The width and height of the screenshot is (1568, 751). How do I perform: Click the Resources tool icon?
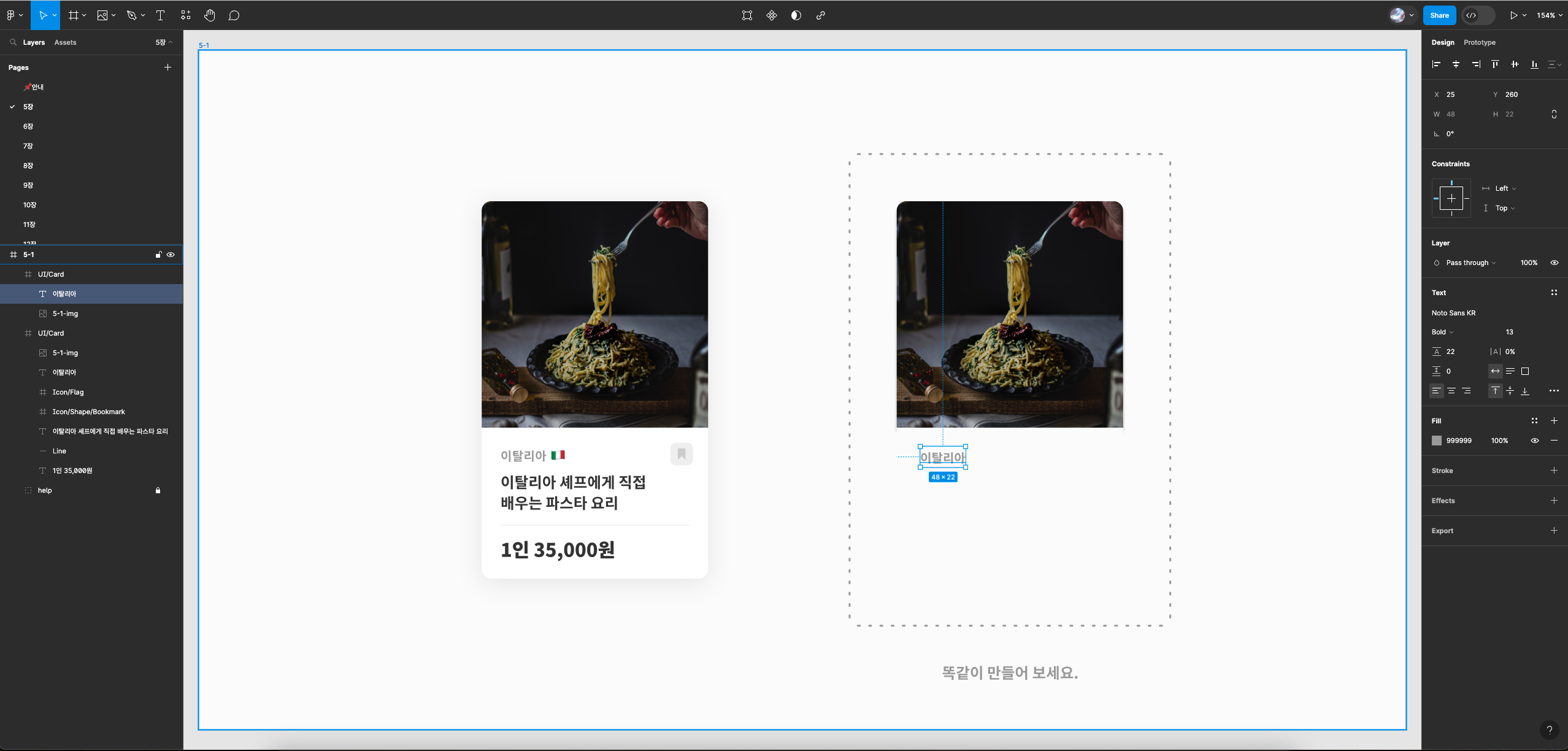click(185, 15)
